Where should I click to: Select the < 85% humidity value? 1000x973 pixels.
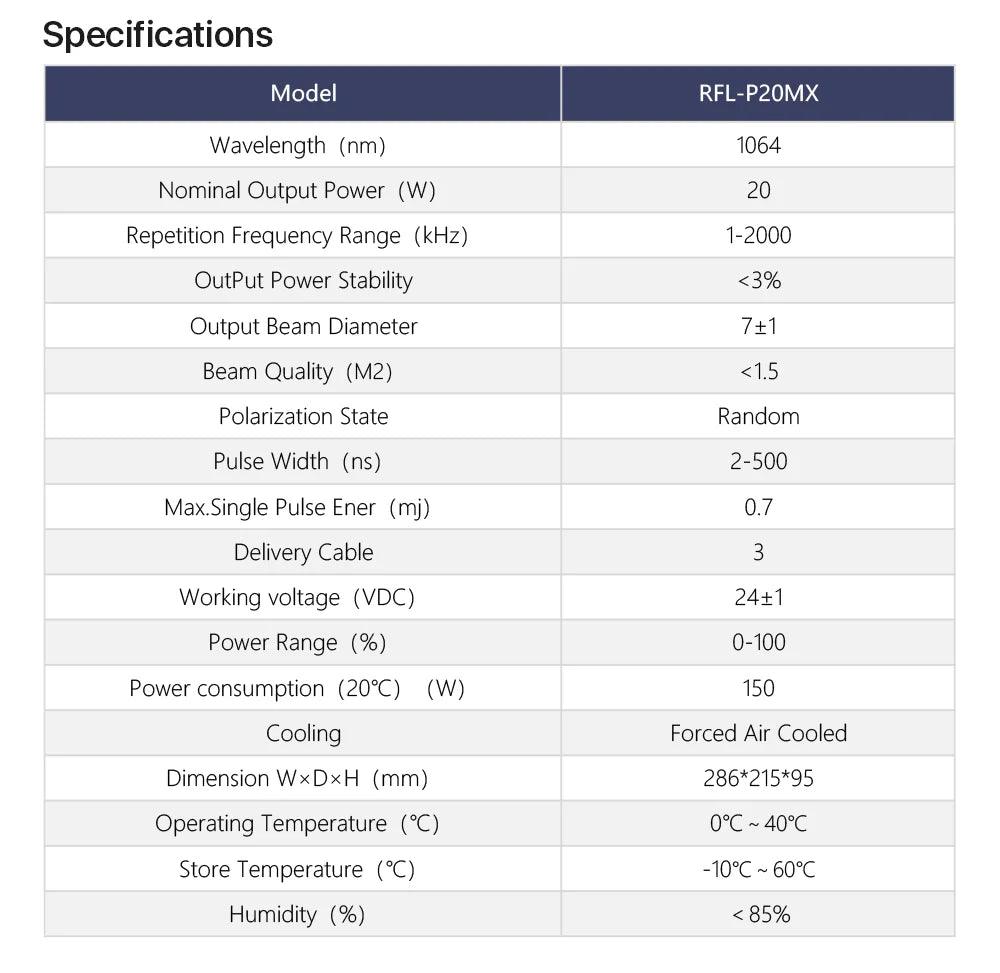pos(758,914)
